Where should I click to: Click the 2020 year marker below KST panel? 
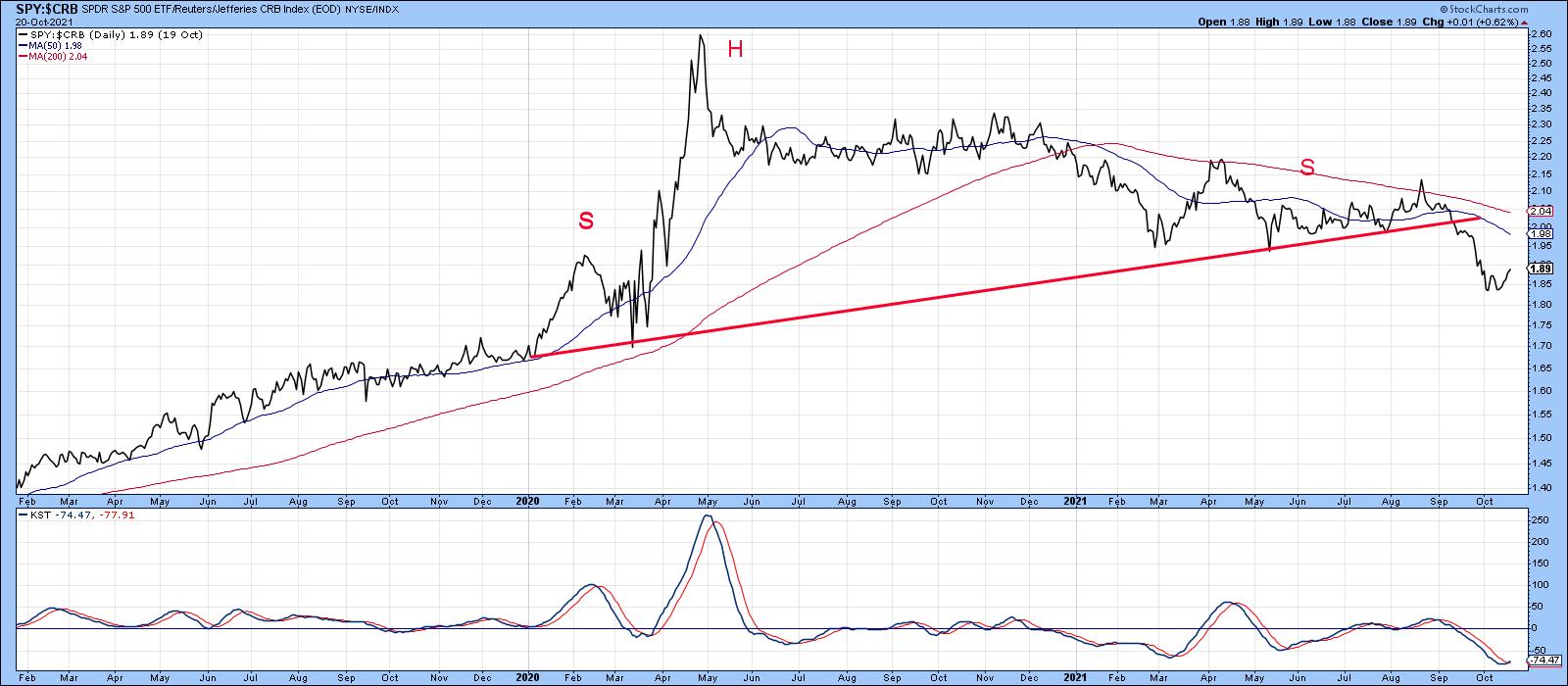pyautogui.click(x=527, y=677)
